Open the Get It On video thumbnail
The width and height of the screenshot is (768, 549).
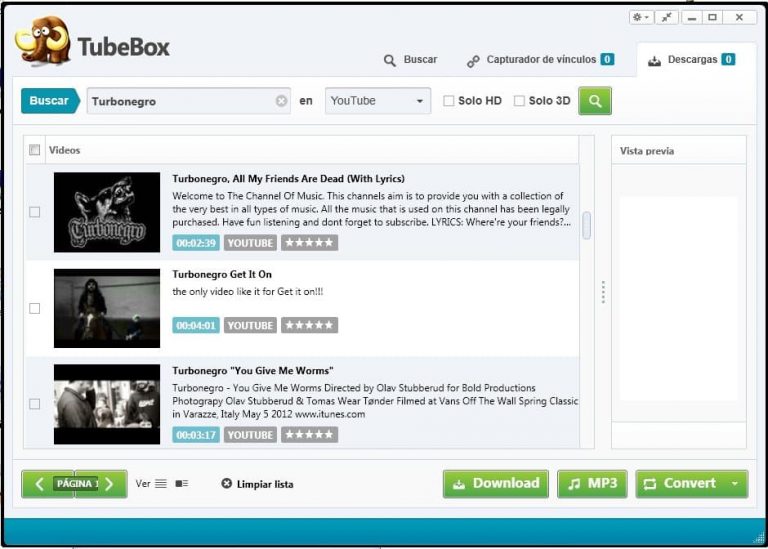tap(107, 309)
